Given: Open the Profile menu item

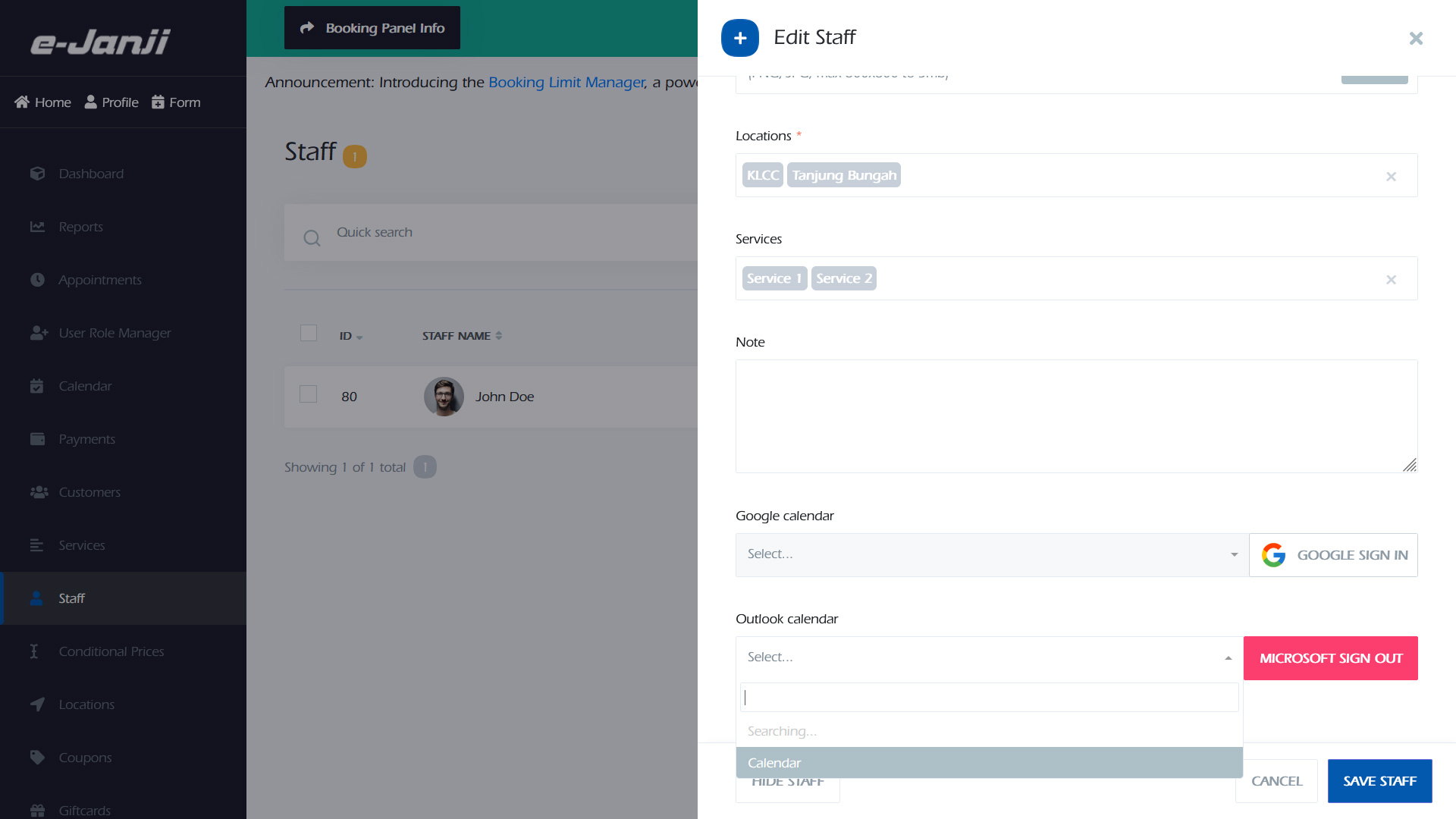Looking at the screenshot, I should [x=111, y=102].
